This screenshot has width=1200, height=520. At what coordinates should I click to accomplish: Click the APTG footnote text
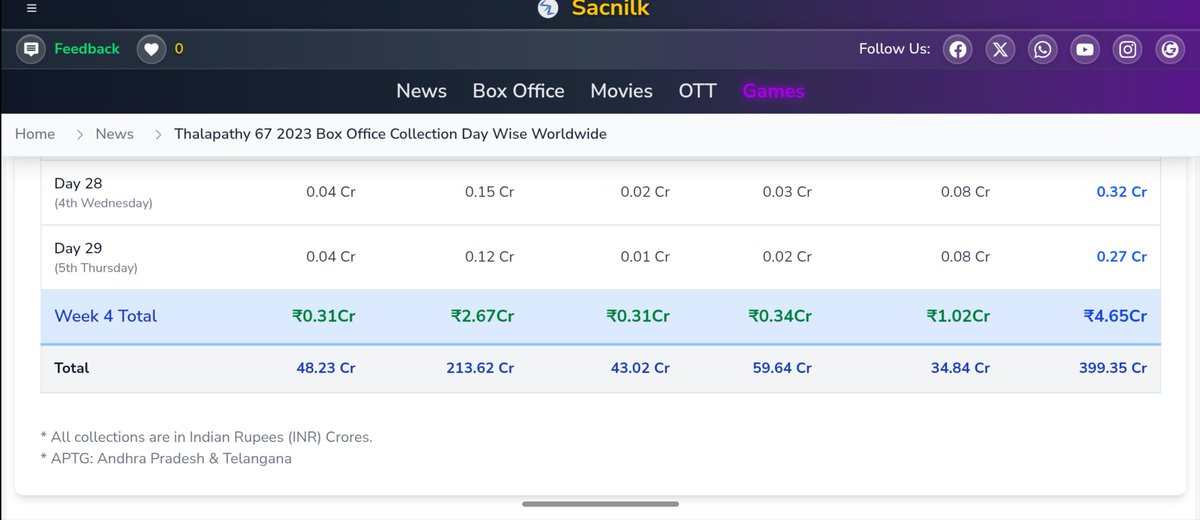pos(166,458)
